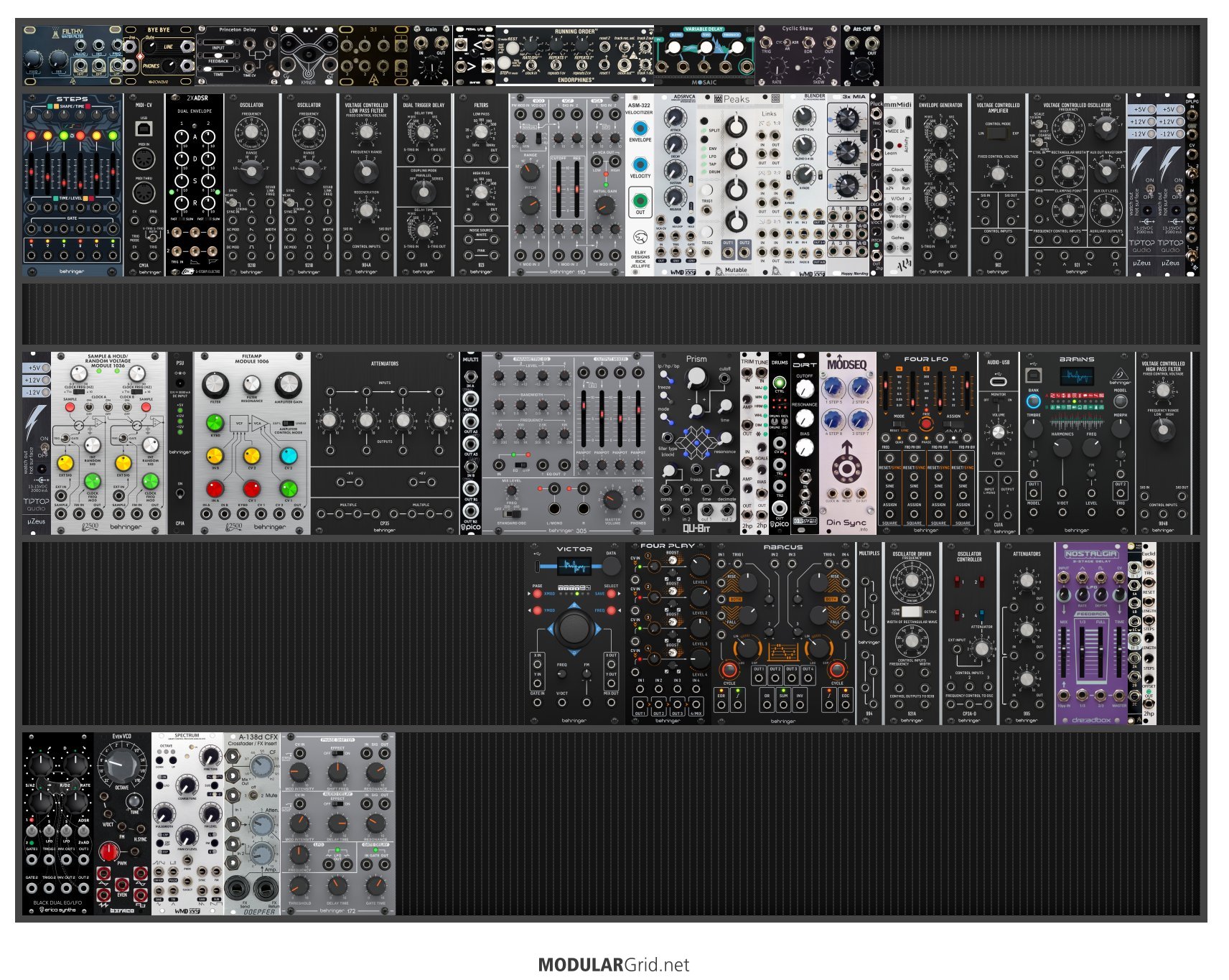Click the Filter knob on Filtamp 1006

click(215, 386)
